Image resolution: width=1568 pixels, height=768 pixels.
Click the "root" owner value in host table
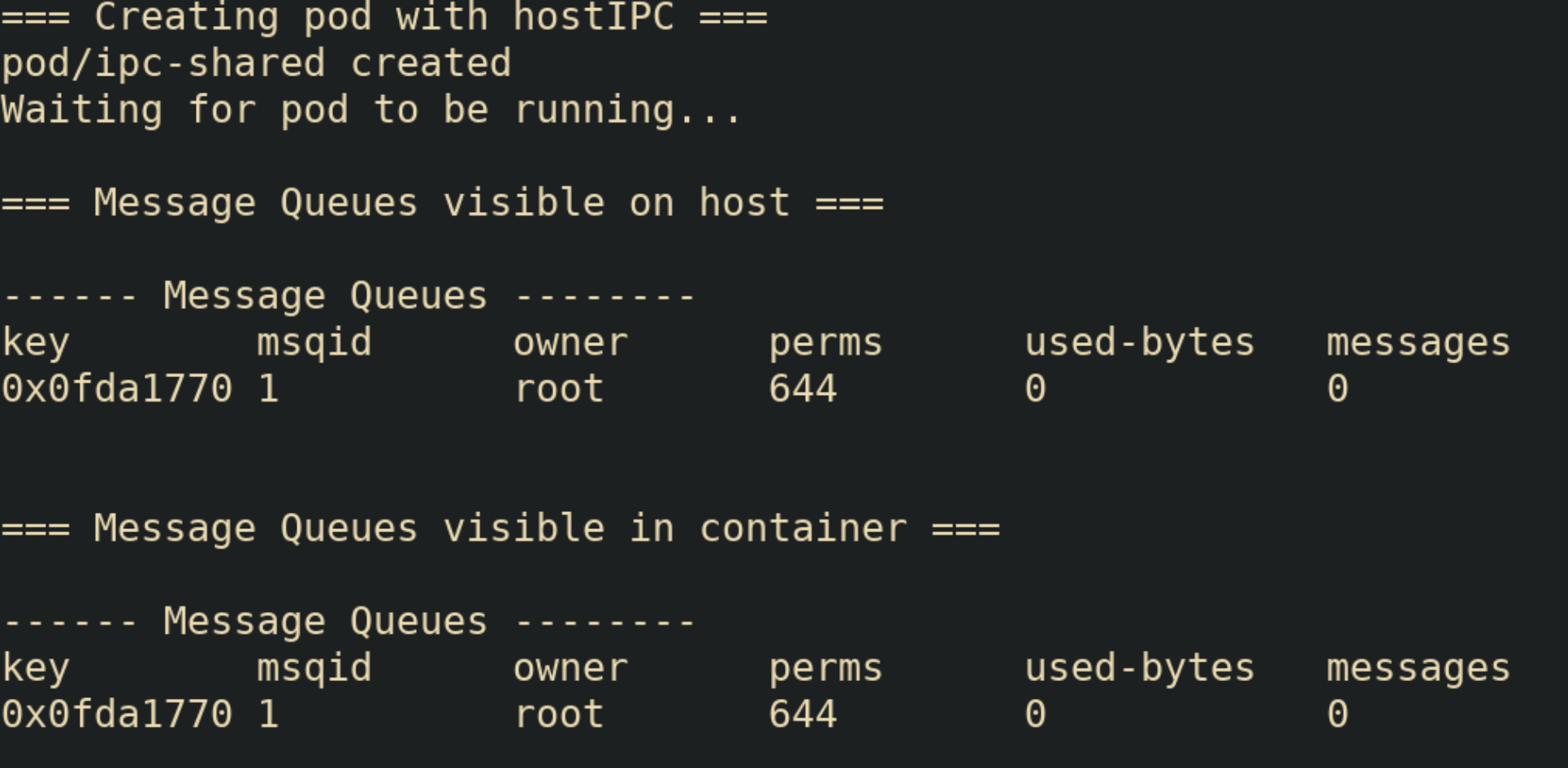[559, 388]
